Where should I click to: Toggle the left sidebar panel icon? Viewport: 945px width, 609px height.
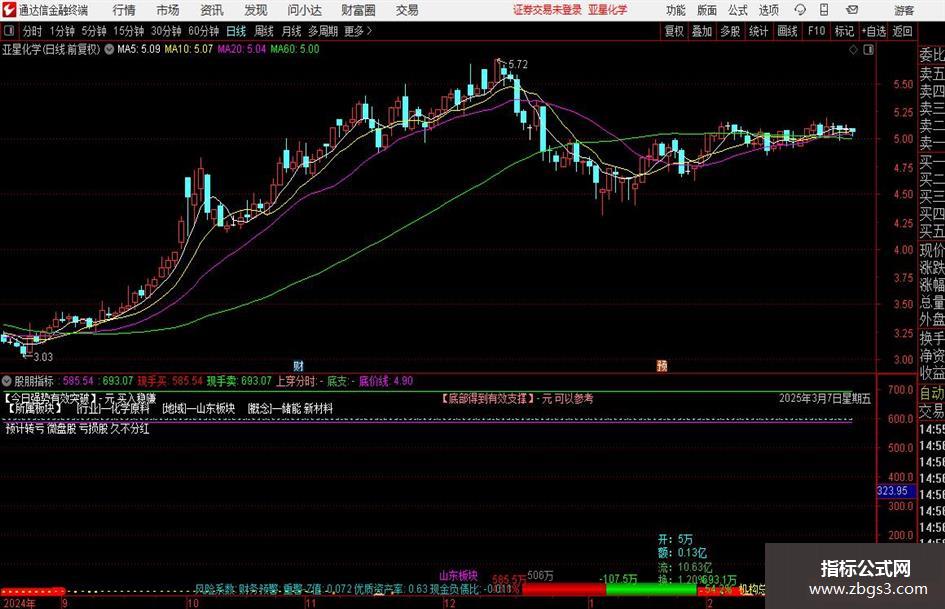pos(9,31)
